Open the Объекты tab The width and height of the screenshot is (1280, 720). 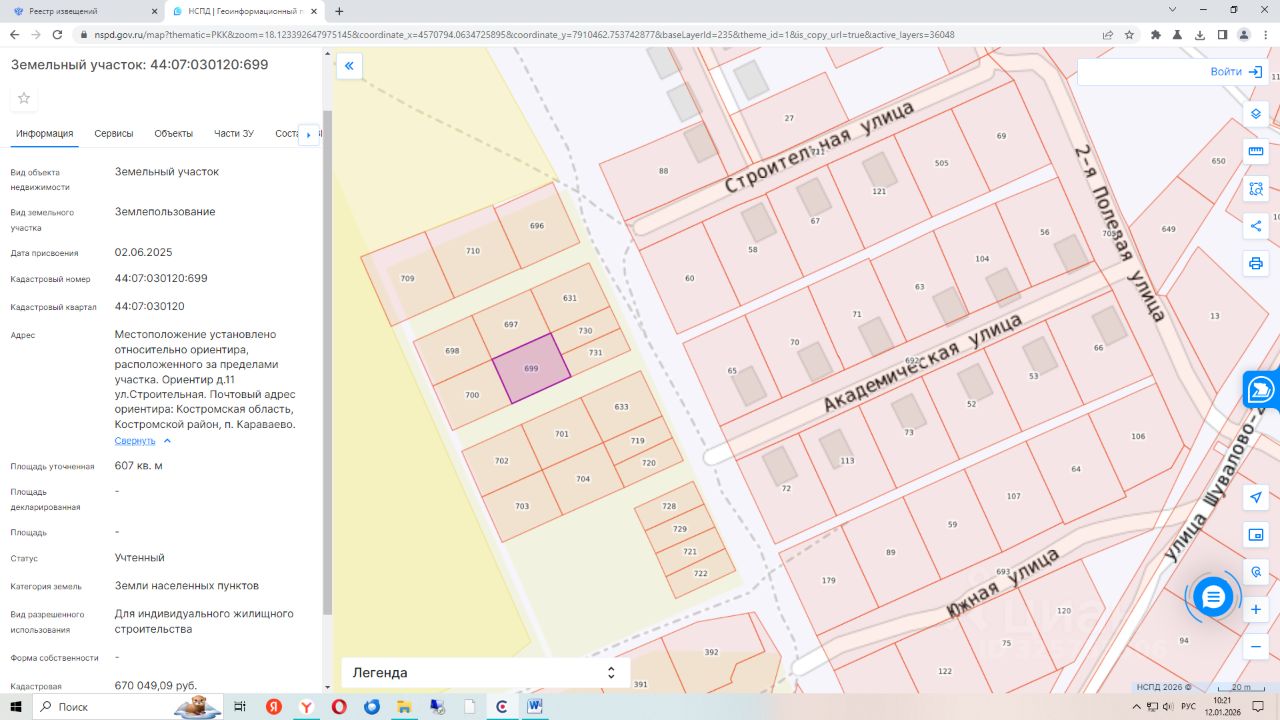[x=173, y=134]
